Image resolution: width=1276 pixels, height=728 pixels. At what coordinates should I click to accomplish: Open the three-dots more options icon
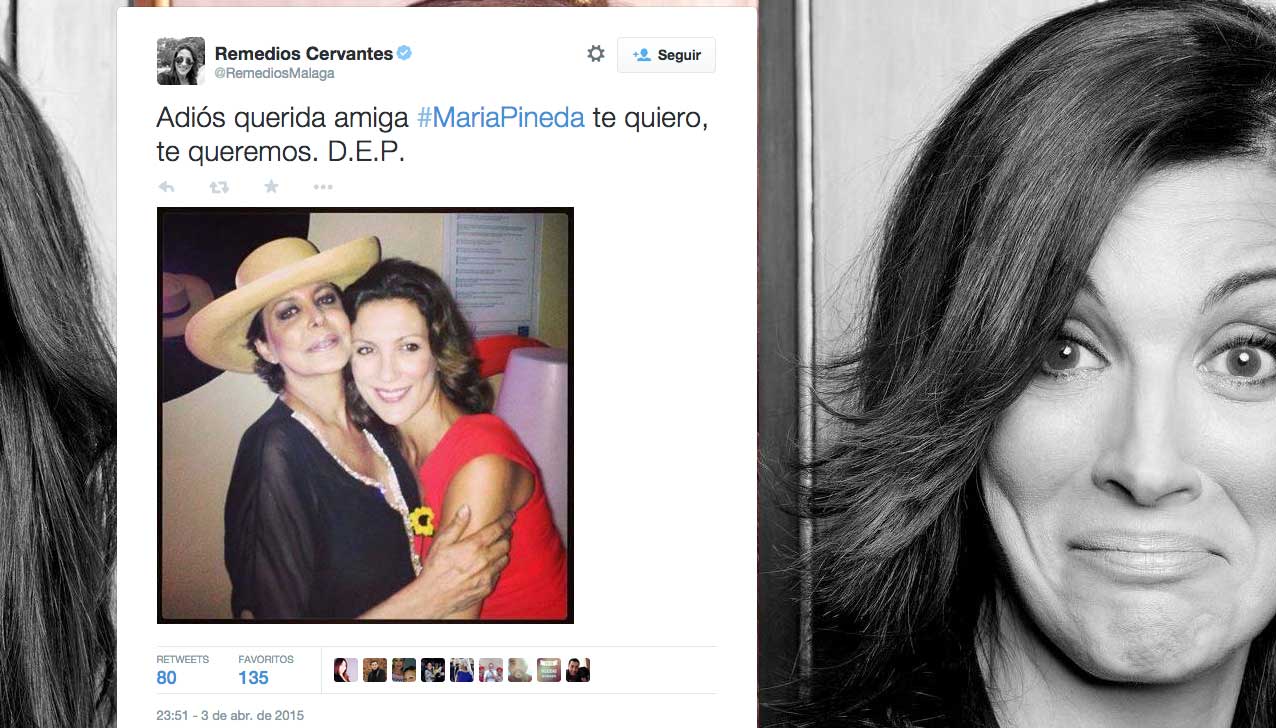tap(323, 187)
